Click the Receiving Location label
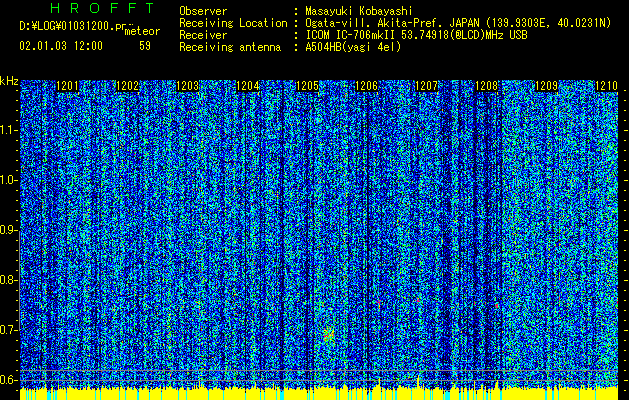629x400 pixels. [233, 24]
